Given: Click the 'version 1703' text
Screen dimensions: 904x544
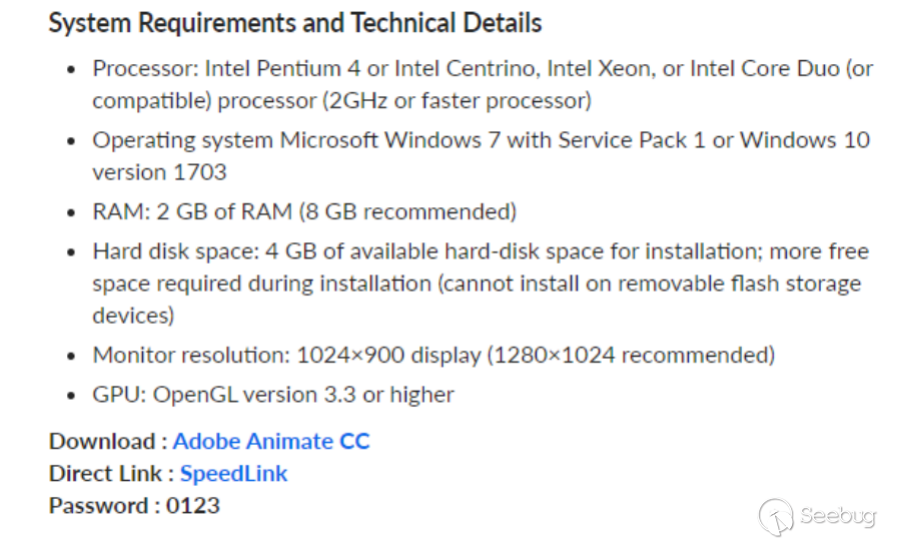Looking at the screenshot, I should coord(159,172).
